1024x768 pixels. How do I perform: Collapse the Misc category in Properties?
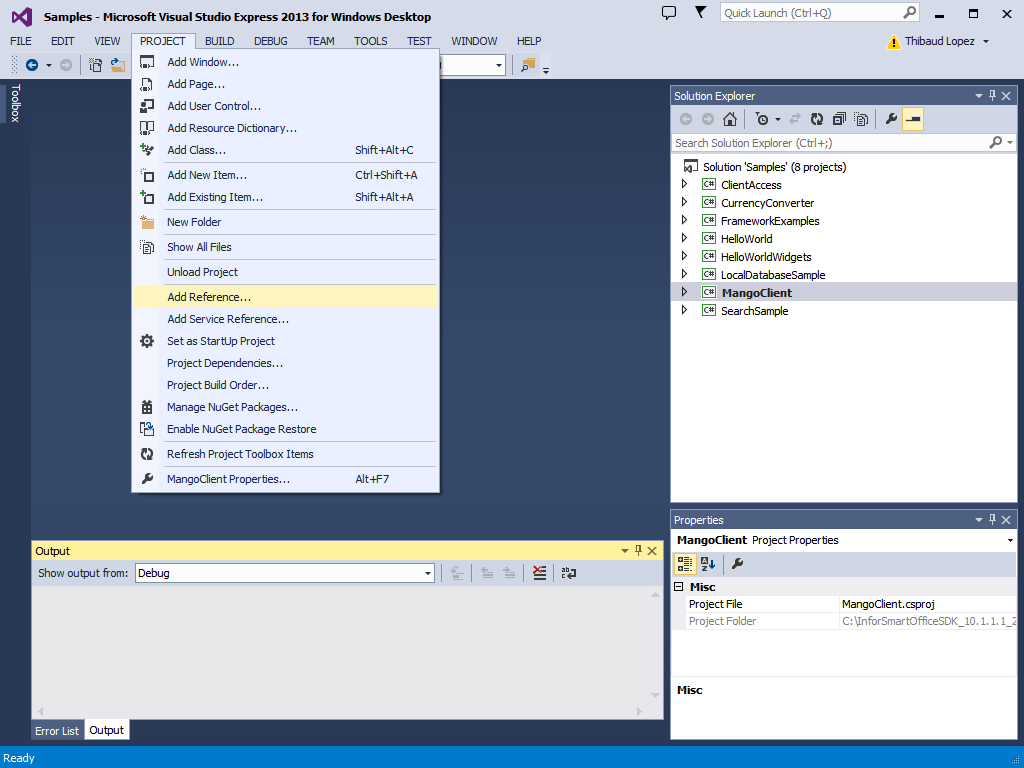coord(679,587)
